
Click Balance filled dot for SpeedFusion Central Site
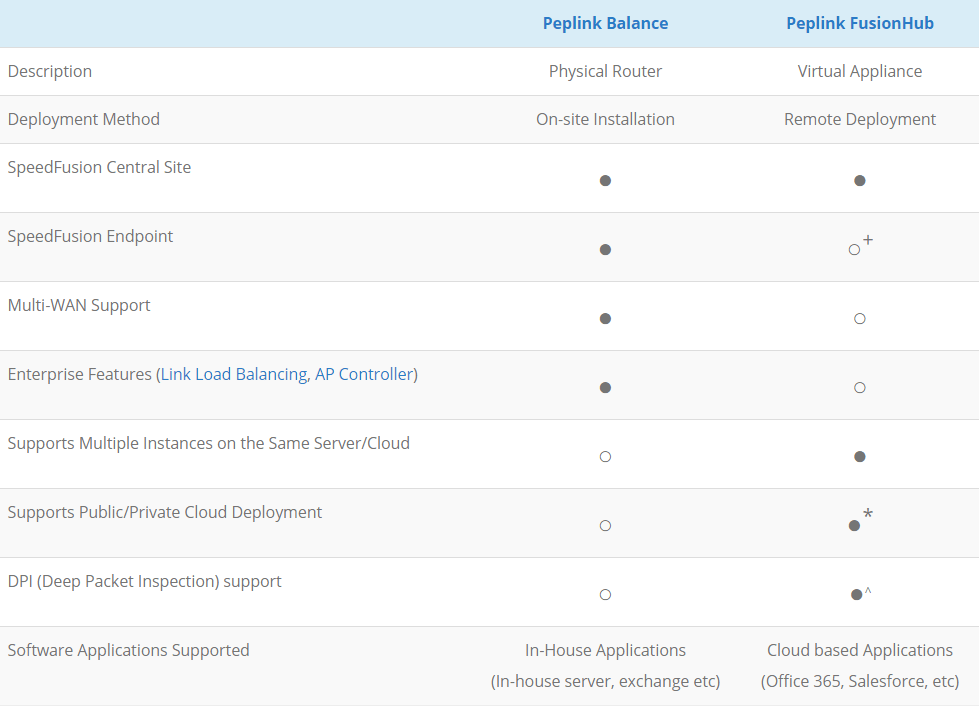click(x=605, y=181)
